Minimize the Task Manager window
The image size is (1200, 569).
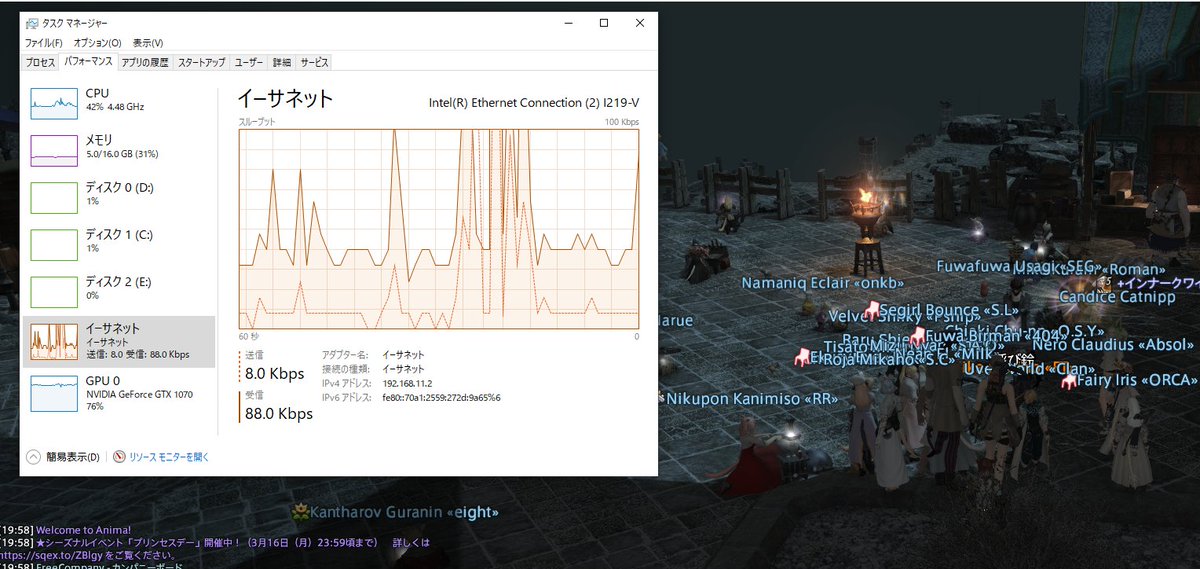point(567,22)
